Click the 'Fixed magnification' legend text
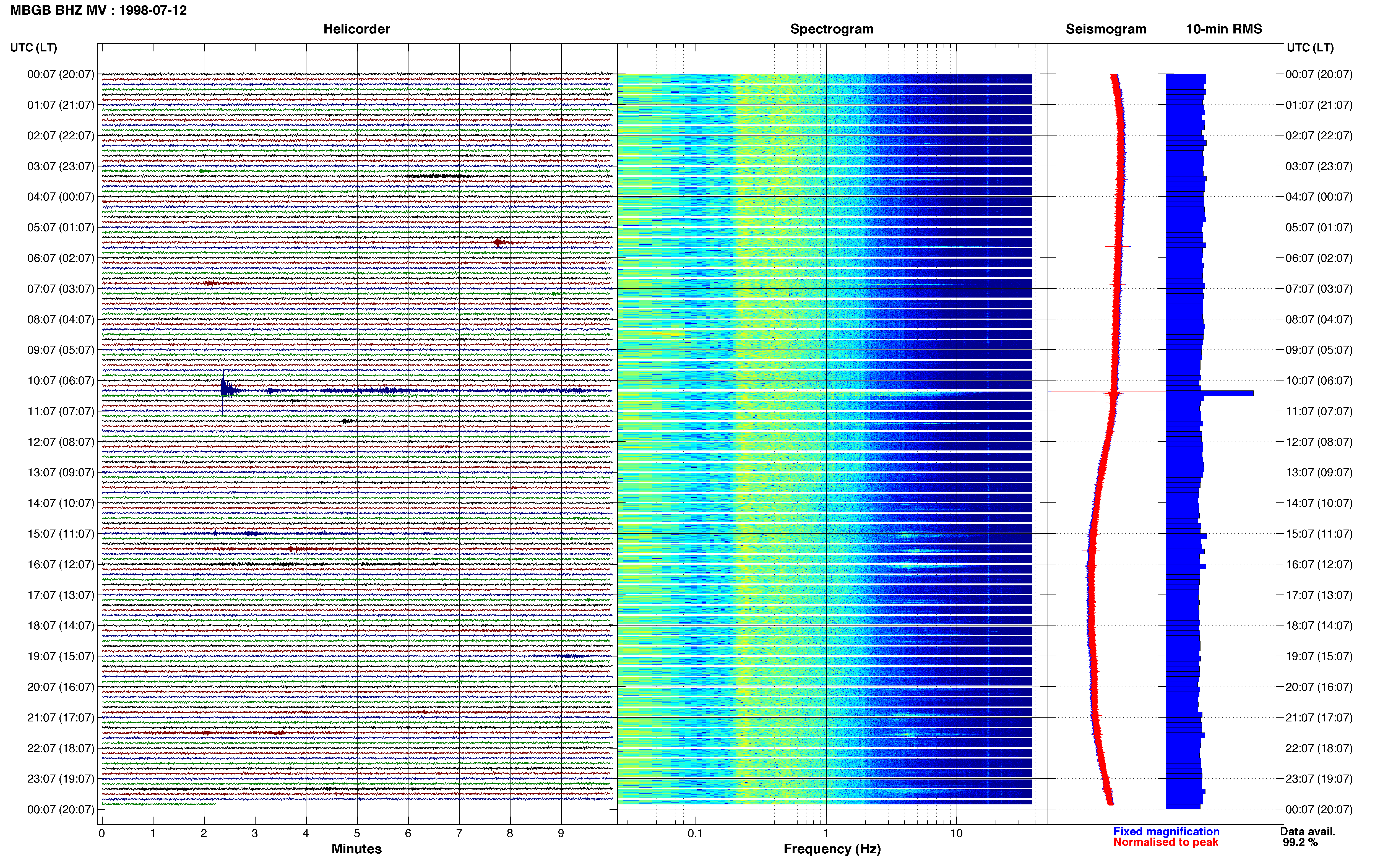This screenshot has height=868, width=1388. pos(1166,832)
